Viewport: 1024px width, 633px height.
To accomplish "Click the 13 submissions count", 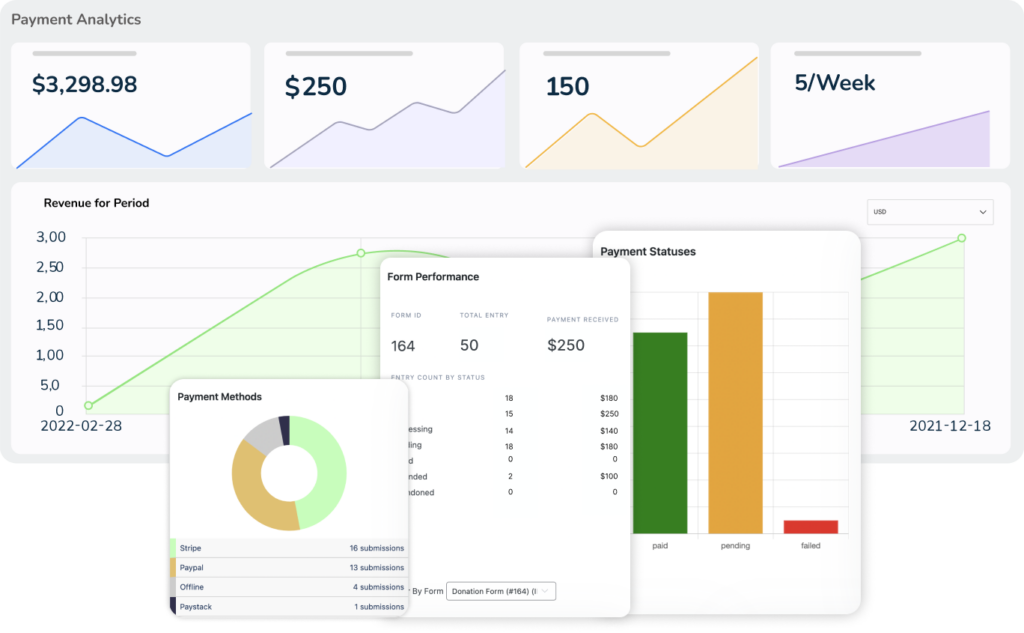I will (x=376, y=568).
